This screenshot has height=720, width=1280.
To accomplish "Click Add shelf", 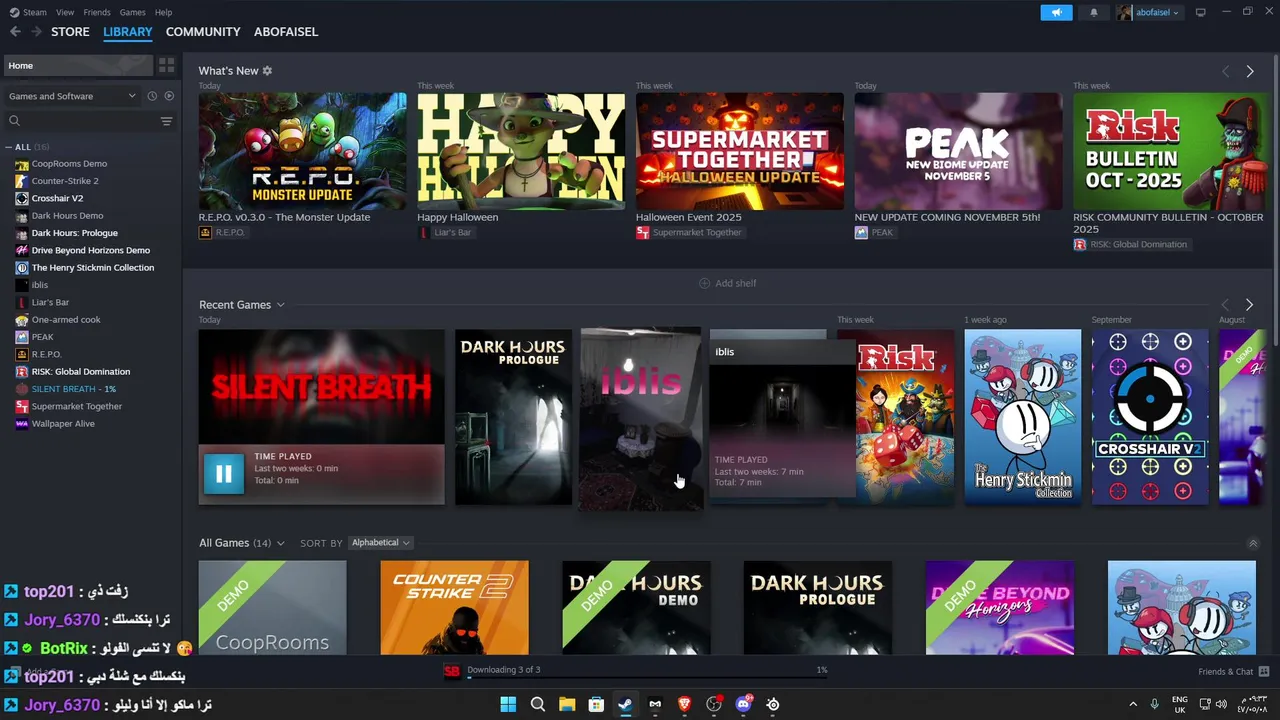I will coord(727,283).
